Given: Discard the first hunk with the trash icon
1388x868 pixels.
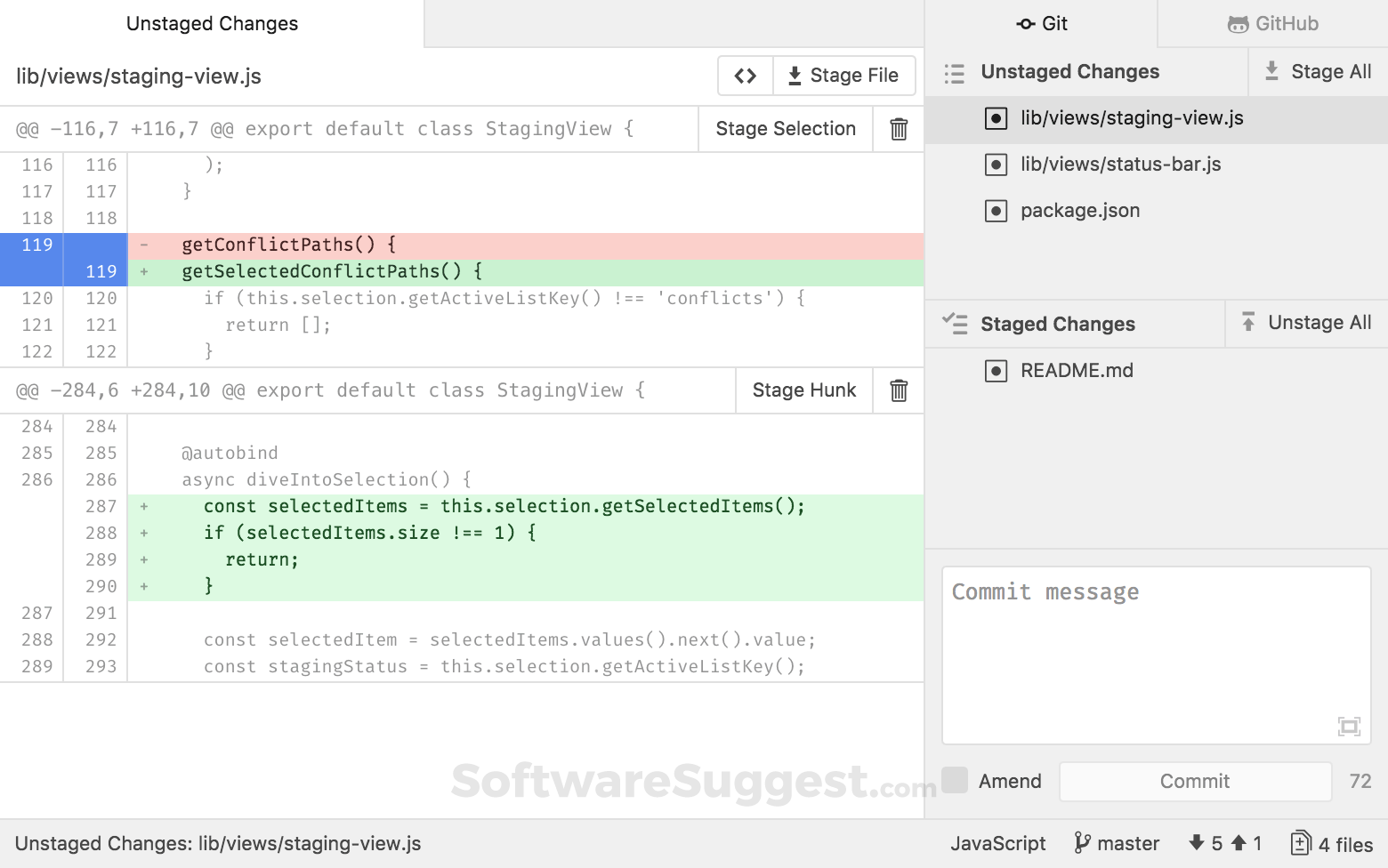Looking at the screenshot, I should (899, 129).
